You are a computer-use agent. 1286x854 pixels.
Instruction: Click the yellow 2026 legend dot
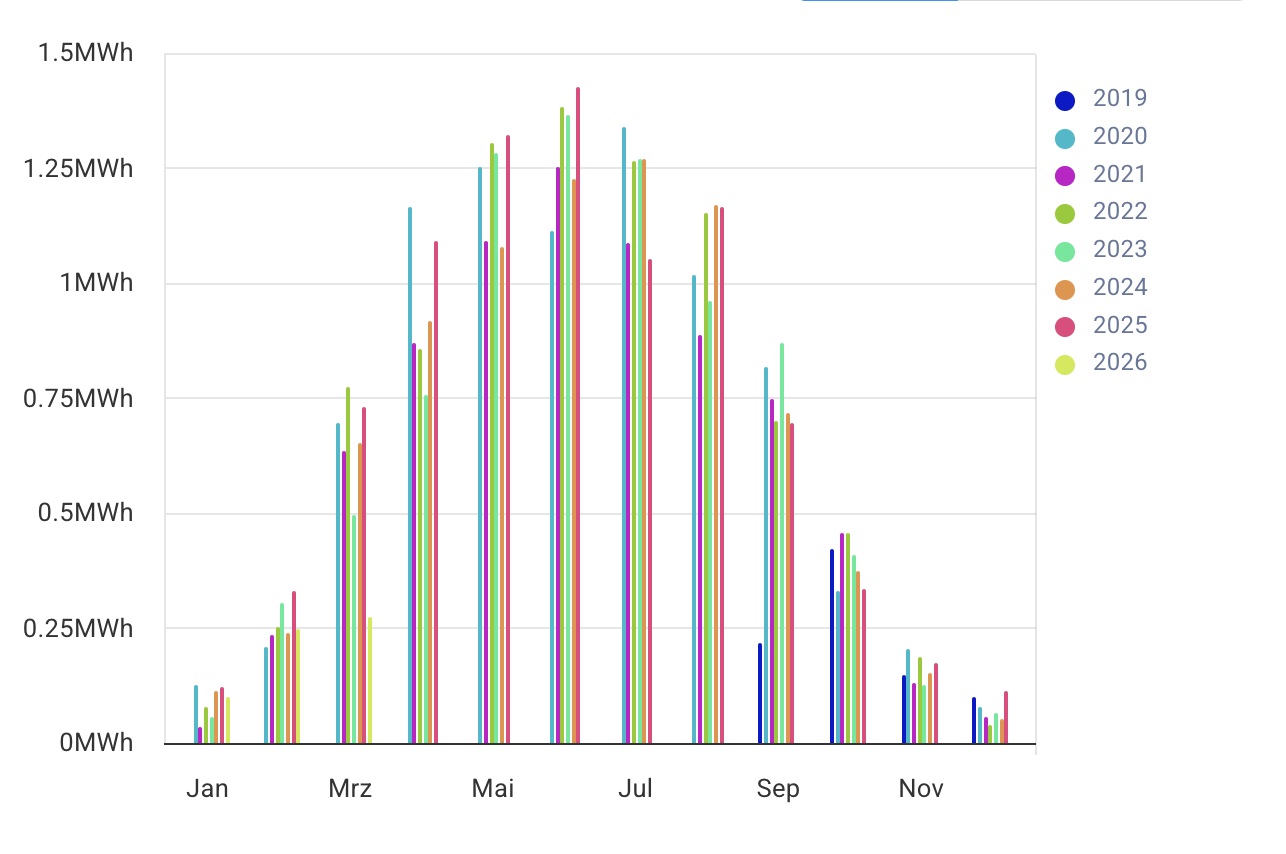tap(1066, 364)
